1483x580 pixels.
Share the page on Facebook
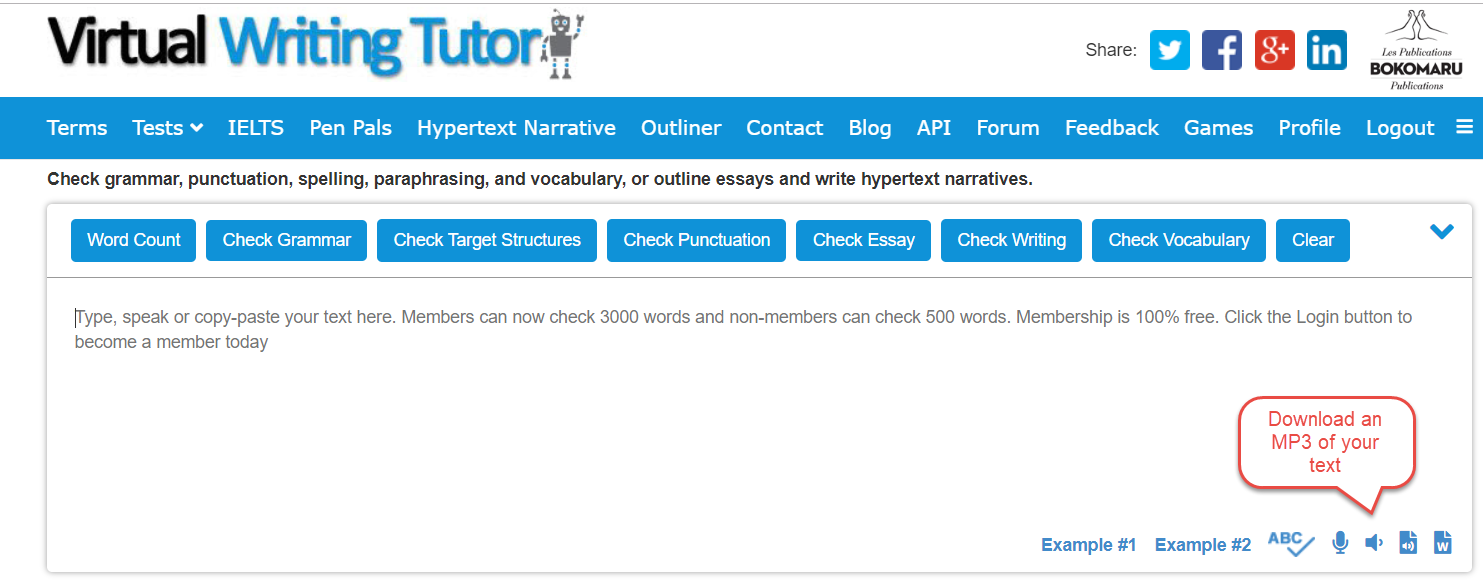point(1221,49)
